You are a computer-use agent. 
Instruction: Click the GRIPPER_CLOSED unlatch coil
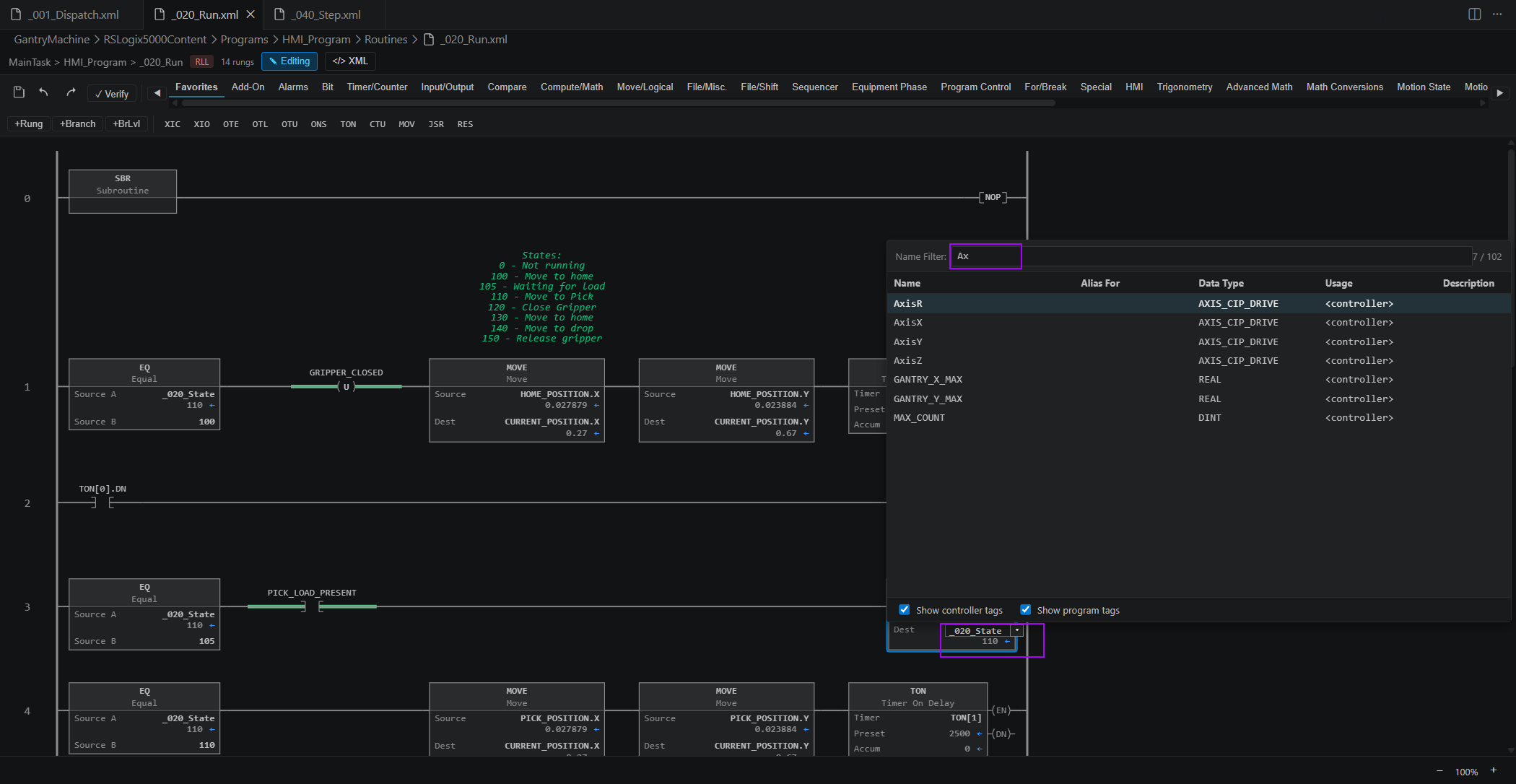point(346,387)
